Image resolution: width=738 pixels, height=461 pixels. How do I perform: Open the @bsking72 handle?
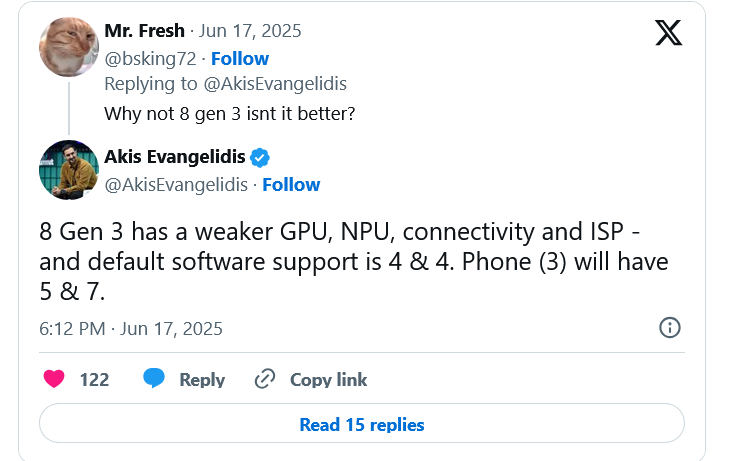coord(150,59)
